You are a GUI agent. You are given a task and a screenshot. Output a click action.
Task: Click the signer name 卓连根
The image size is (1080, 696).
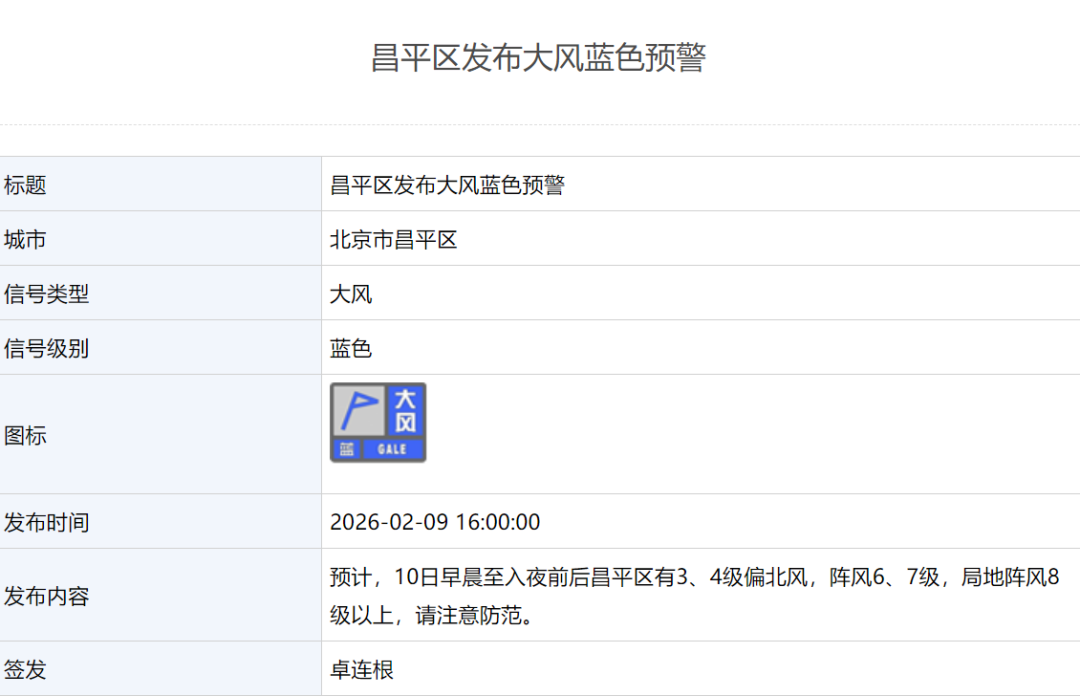coord(362,670)
